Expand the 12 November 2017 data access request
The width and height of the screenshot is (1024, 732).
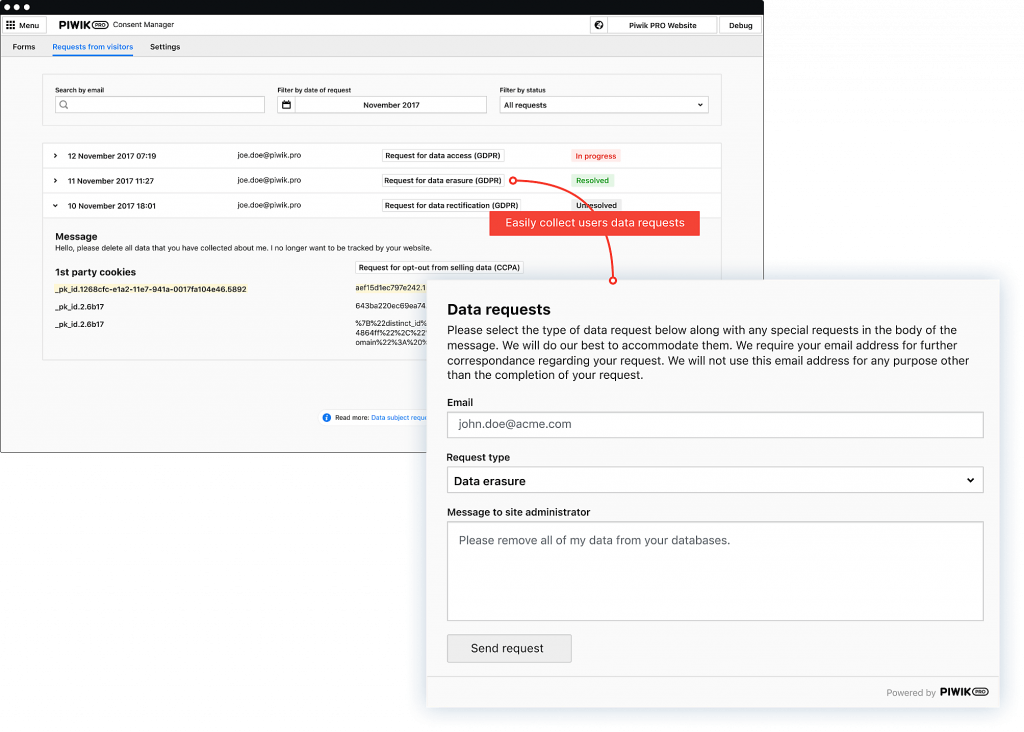coord(55,155)
